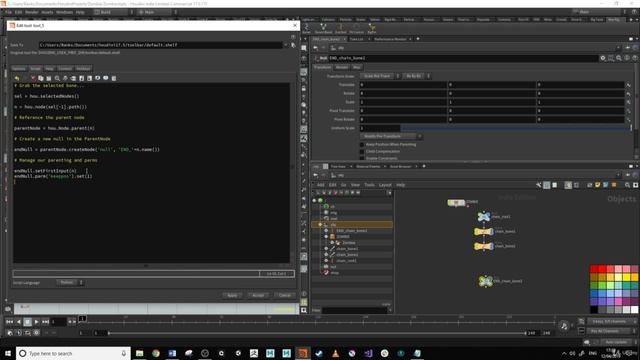Screen dimensions: 640x360
Task: Click the bright red swatch in the color palette
Action: pyautogui.click(x=602, y=269)
